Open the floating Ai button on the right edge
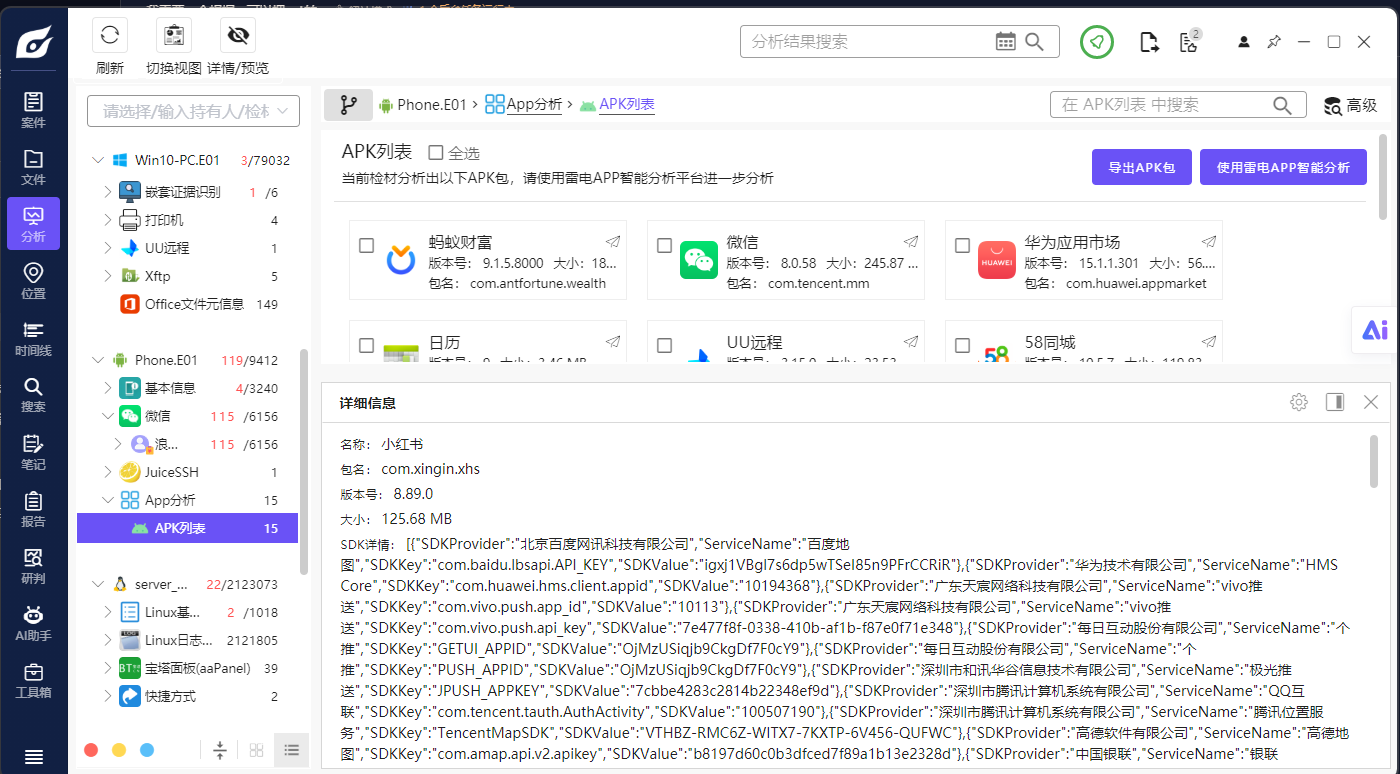This screenshot has height=774, width=1400. tap(1375, 330)
